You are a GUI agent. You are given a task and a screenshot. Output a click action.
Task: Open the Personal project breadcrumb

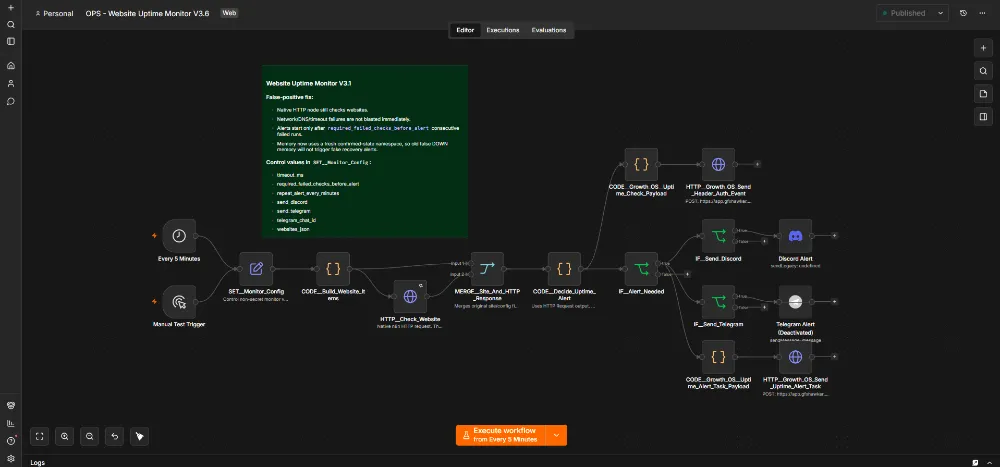[54, 13]
